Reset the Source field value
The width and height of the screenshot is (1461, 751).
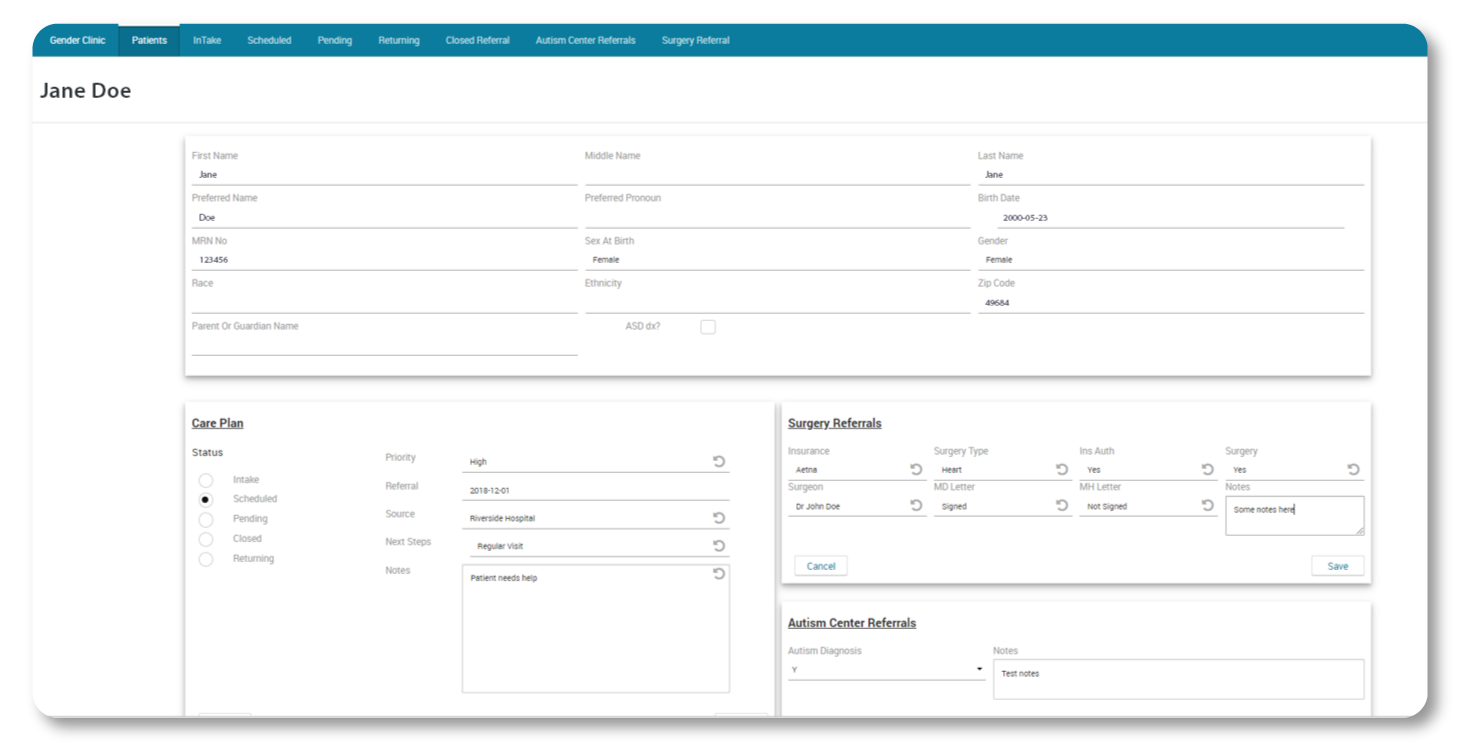720,517
